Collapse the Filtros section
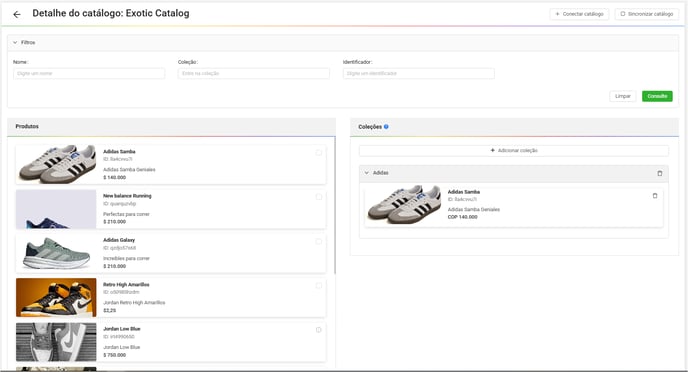The image size is (688, 372). click(15, 43)
